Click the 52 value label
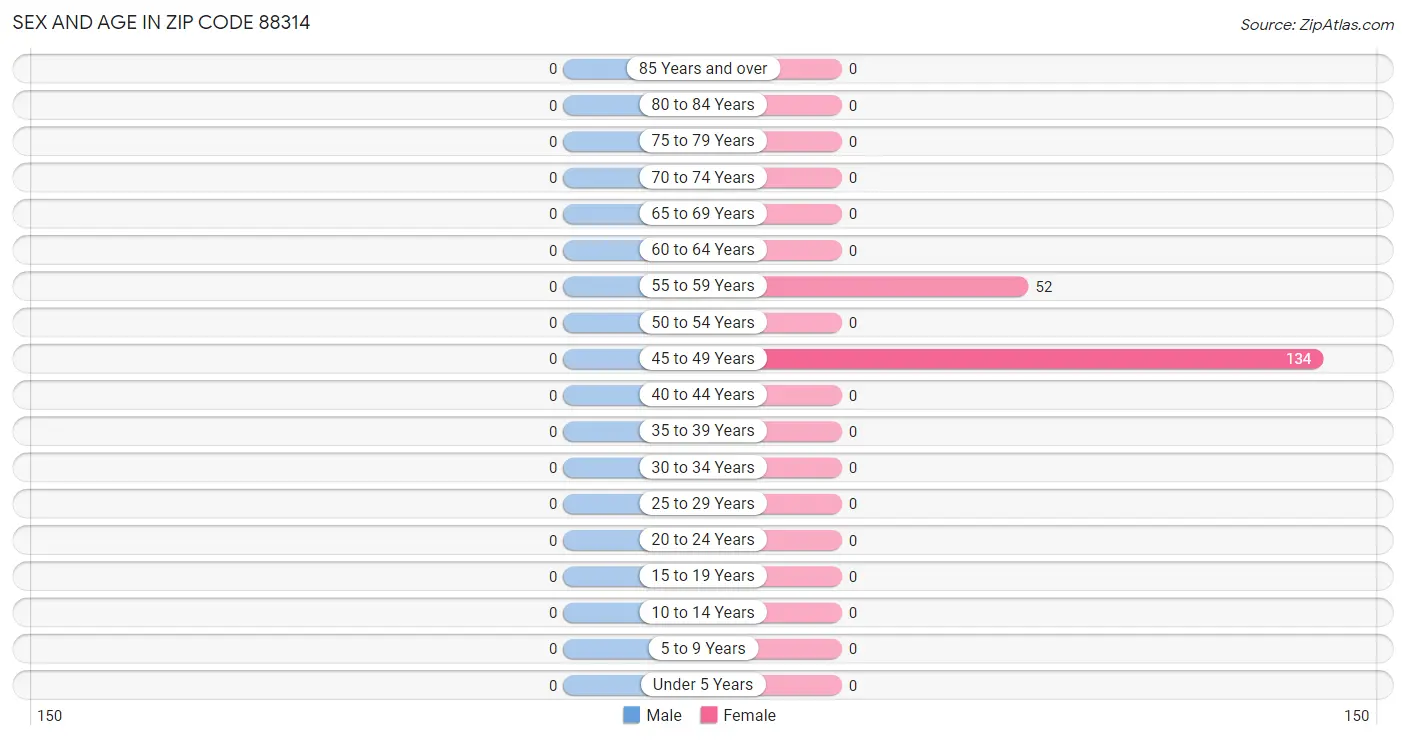Image resolution: width=1406 pixels, height=740 pixels. pos(1044,287)
